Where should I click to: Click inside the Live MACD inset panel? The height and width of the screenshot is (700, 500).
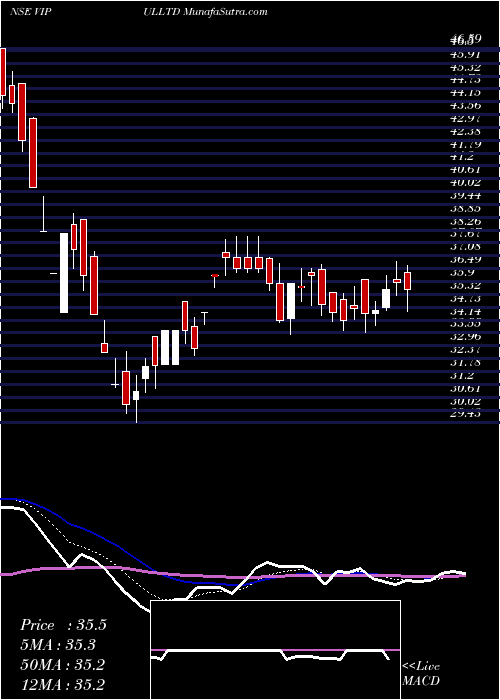coord(275,650)
